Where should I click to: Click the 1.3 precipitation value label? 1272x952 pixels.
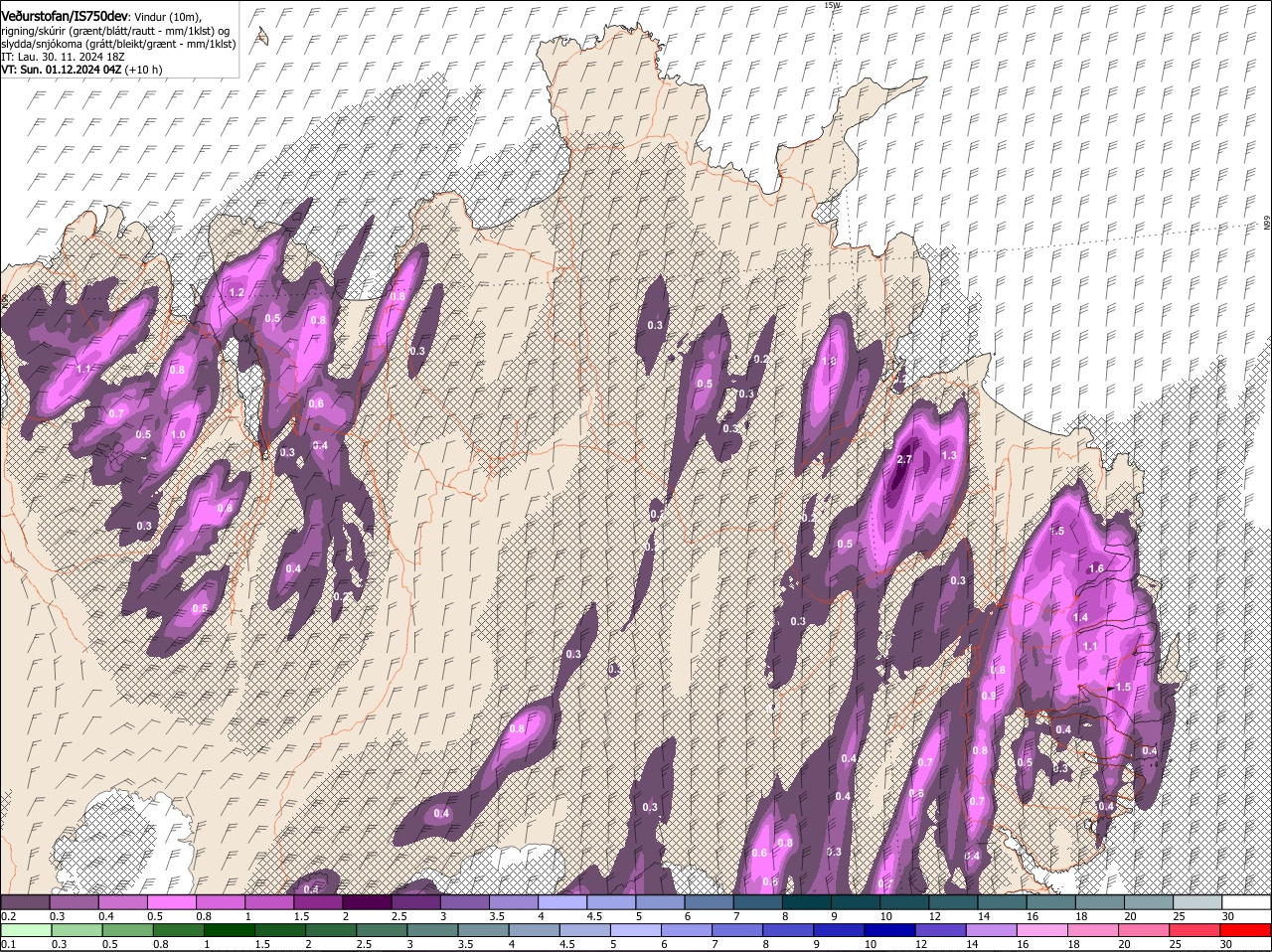pyautogui.click(x=948, y=455)
